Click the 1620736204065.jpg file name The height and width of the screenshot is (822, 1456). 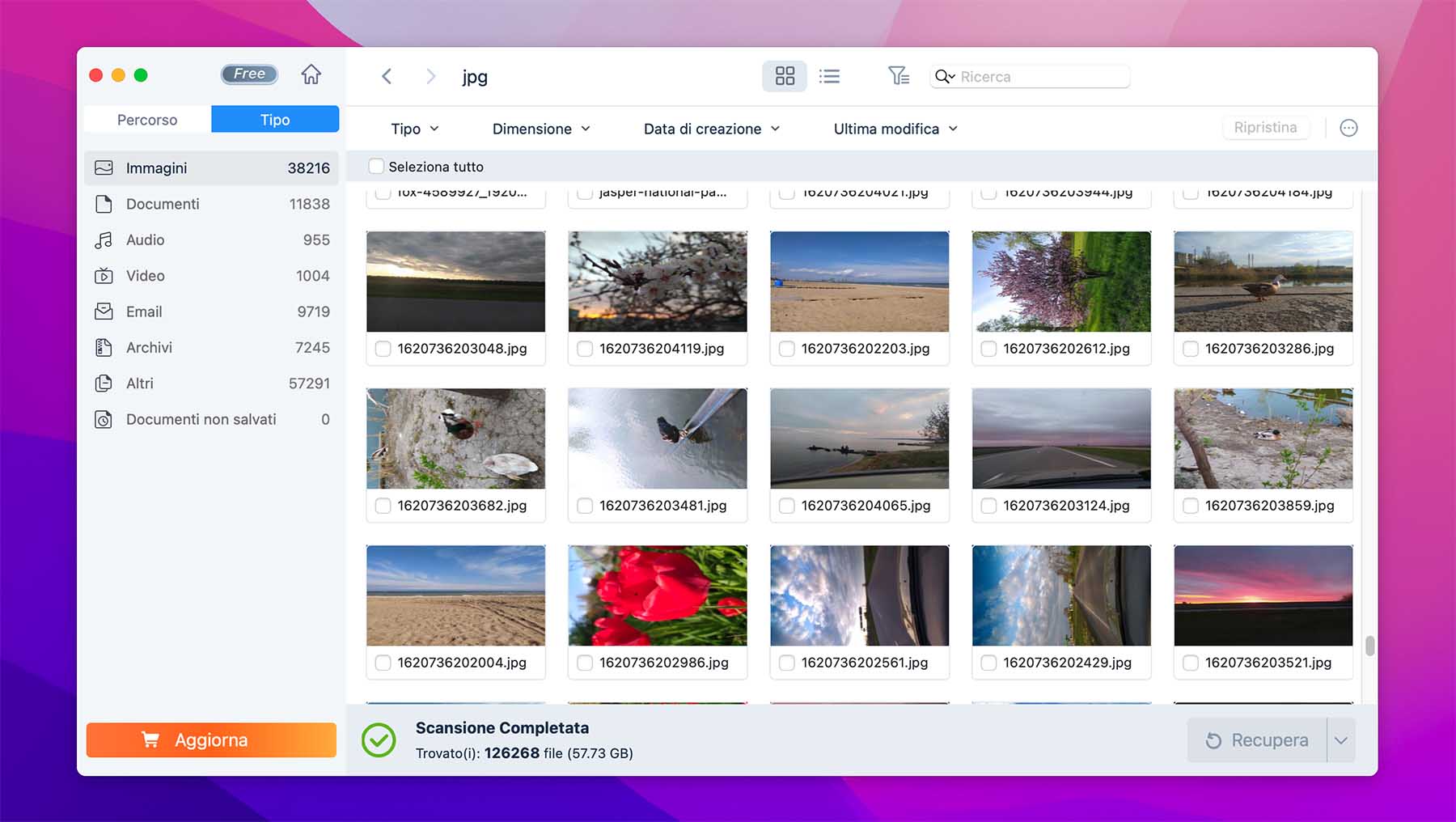(866, 506)
